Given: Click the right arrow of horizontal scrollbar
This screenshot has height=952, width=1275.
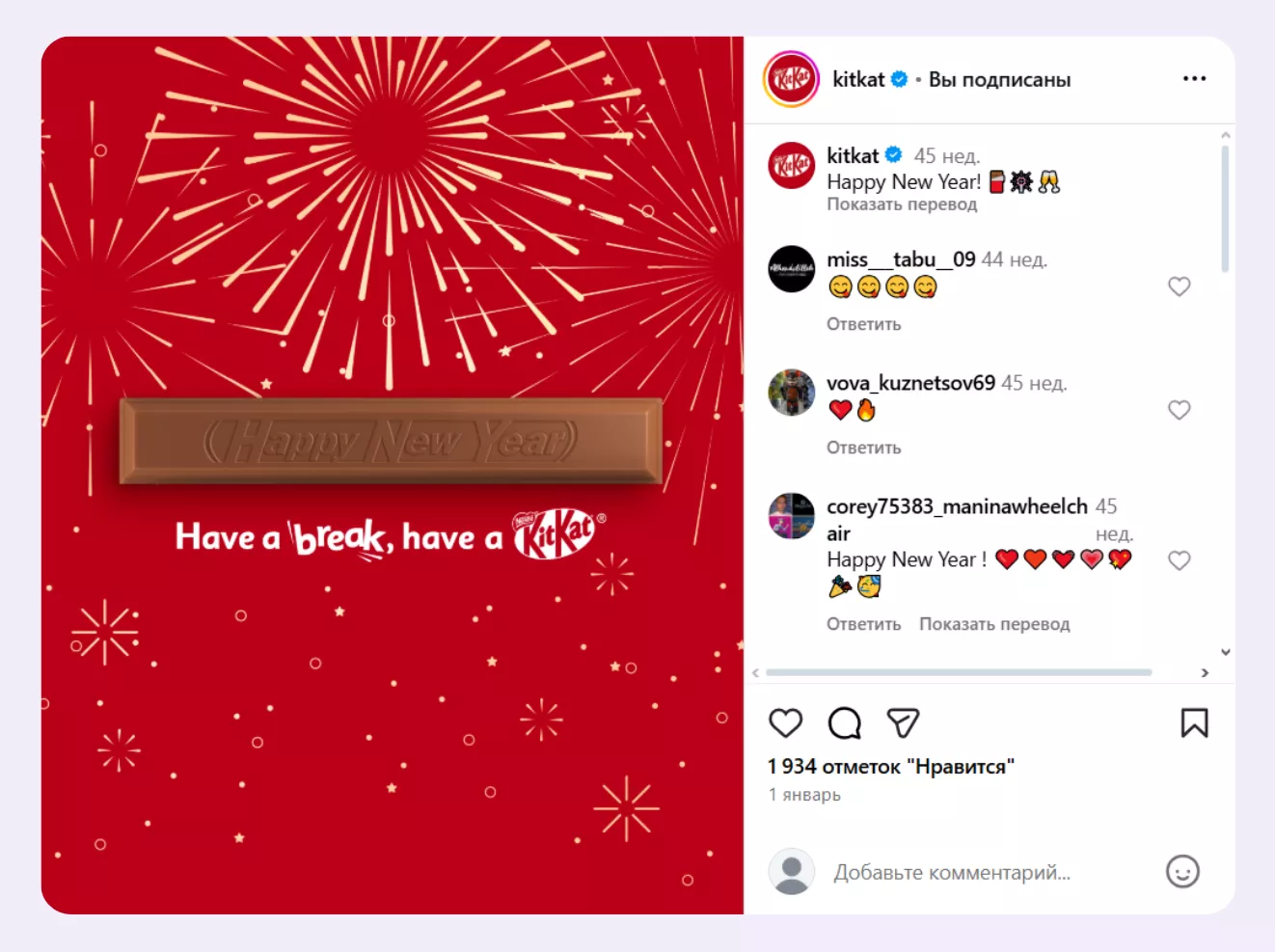Looking at the screenshot, I should (x=1205, y=673).
